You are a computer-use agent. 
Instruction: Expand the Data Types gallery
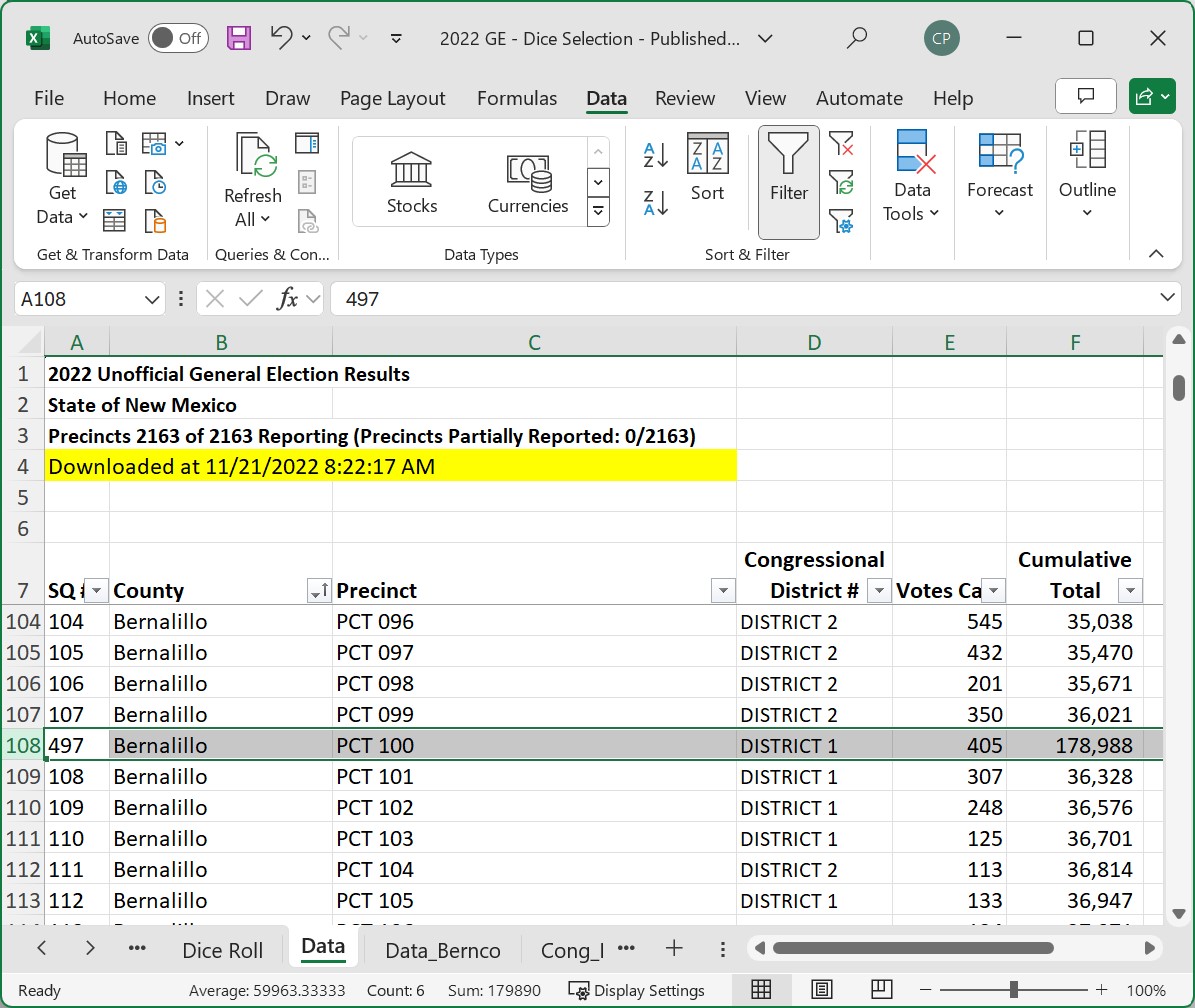point(598,211)
